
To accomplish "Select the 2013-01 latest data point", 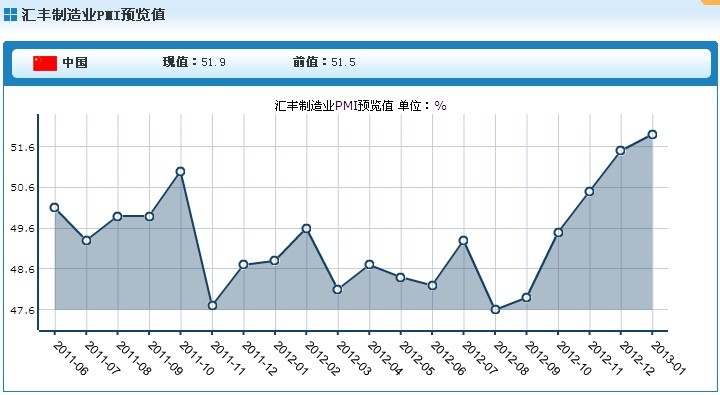I will (652, 135).
